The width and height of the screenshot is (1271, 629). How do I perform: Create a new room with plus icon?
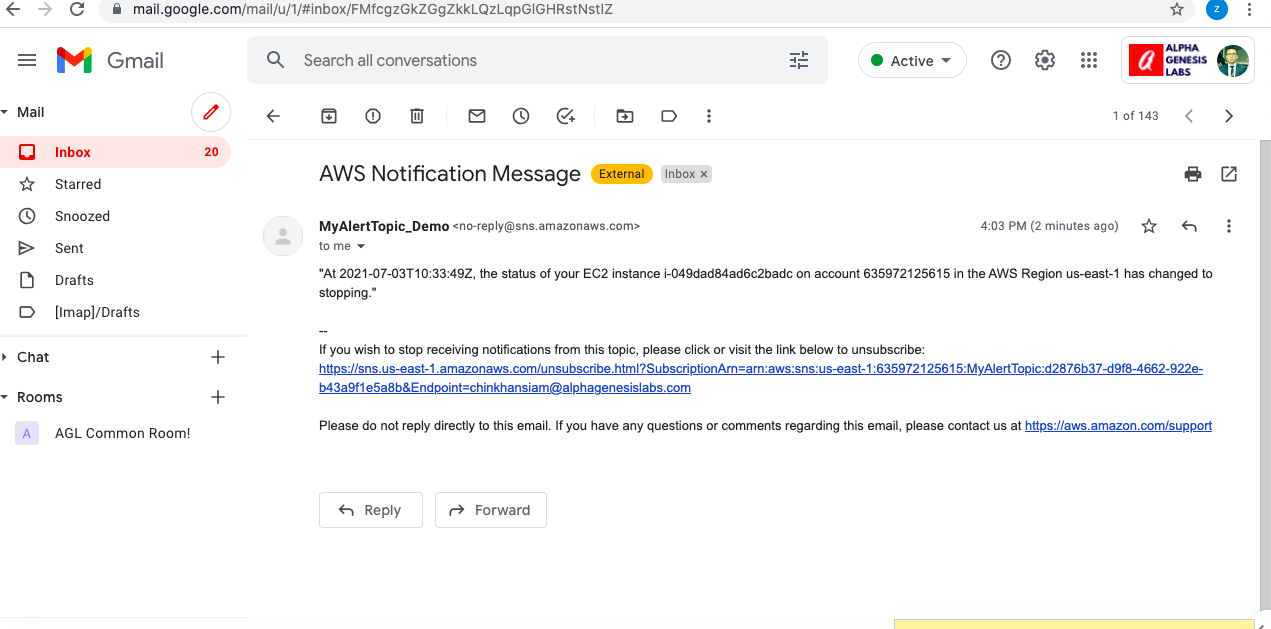(x=218, y=397)
